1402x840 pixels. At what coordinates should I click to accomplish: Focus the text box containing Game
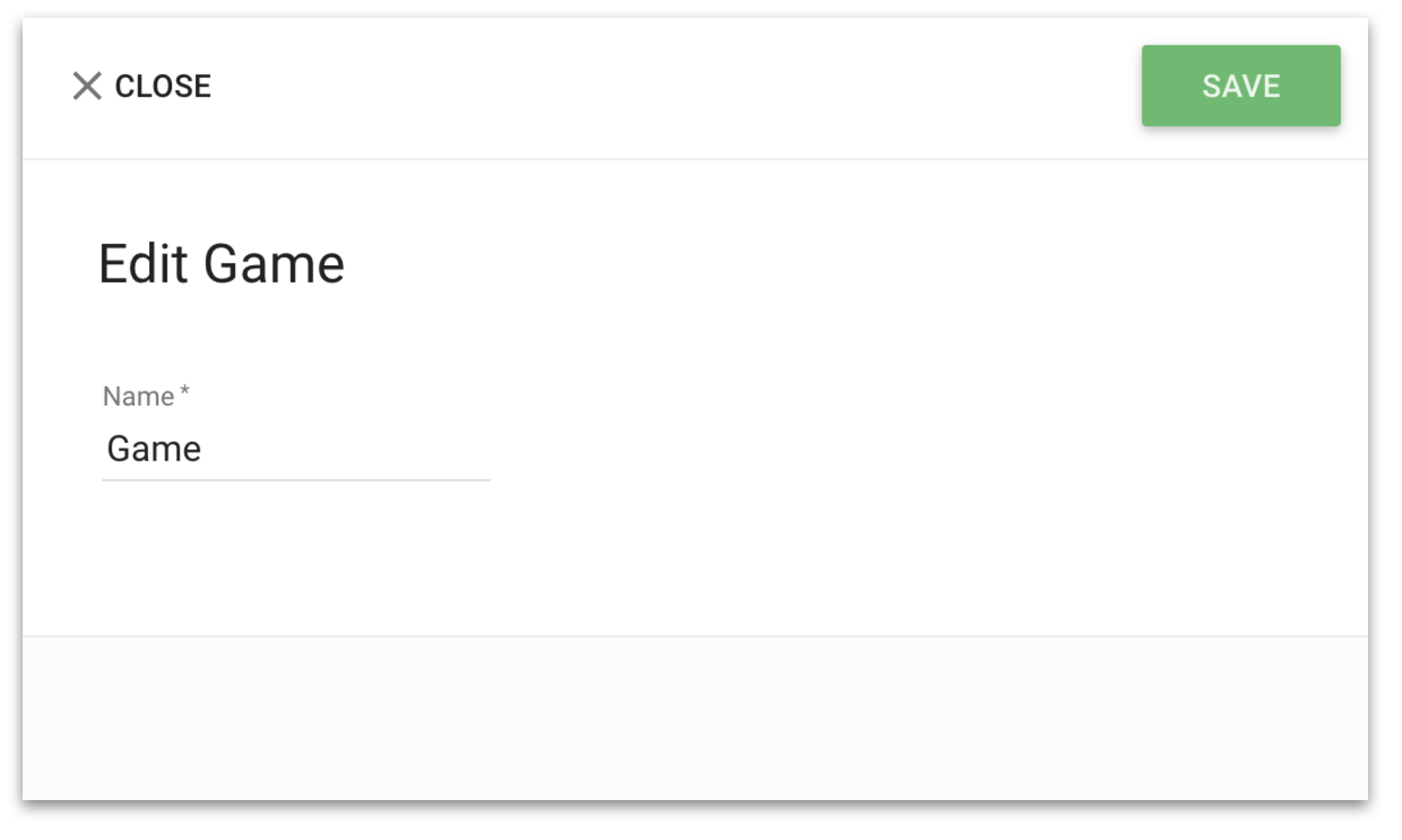click(x=296, y=449)
